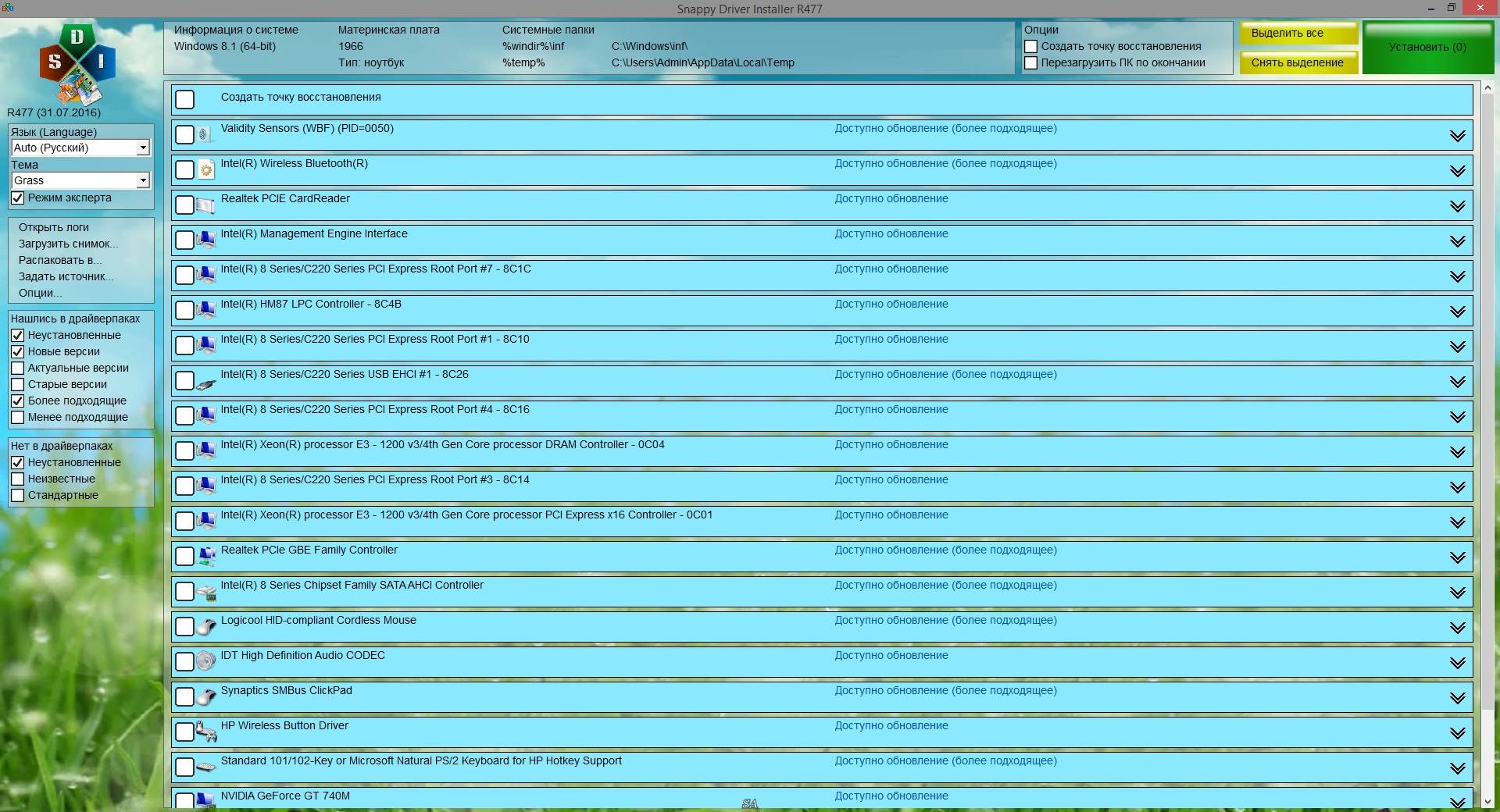Click the vertical scrollbar up arrow
This screenshot has height=812, width=1500.
1488,87
